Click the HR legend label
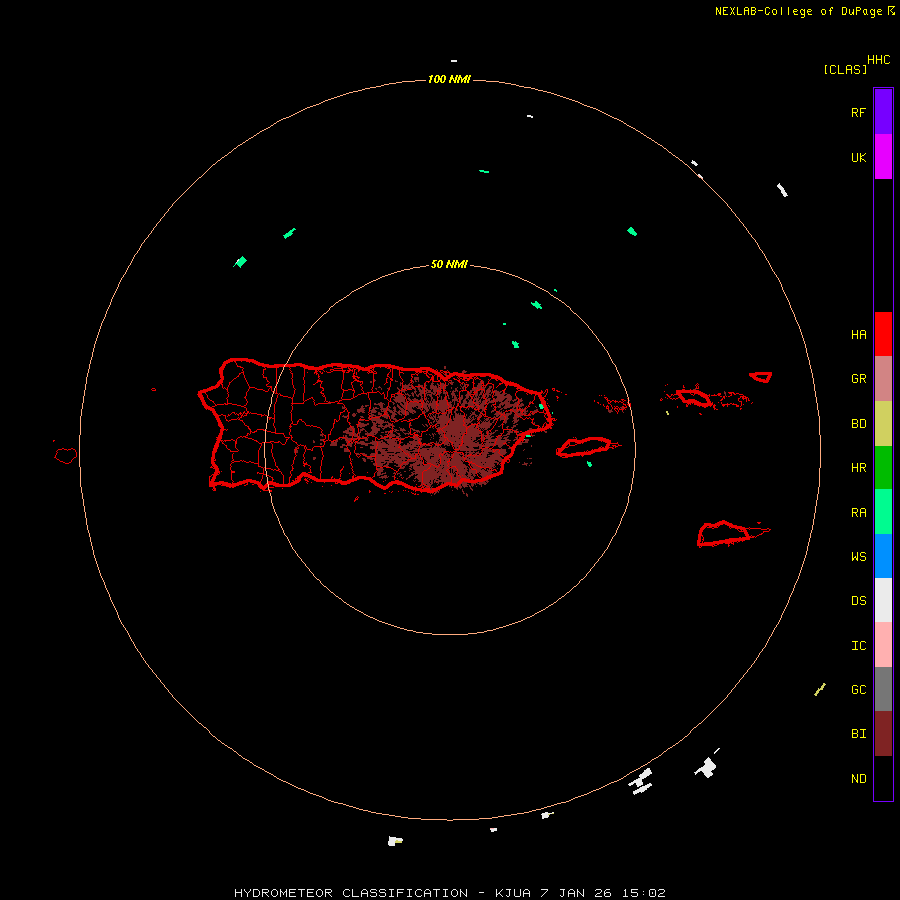 [858, 468]
